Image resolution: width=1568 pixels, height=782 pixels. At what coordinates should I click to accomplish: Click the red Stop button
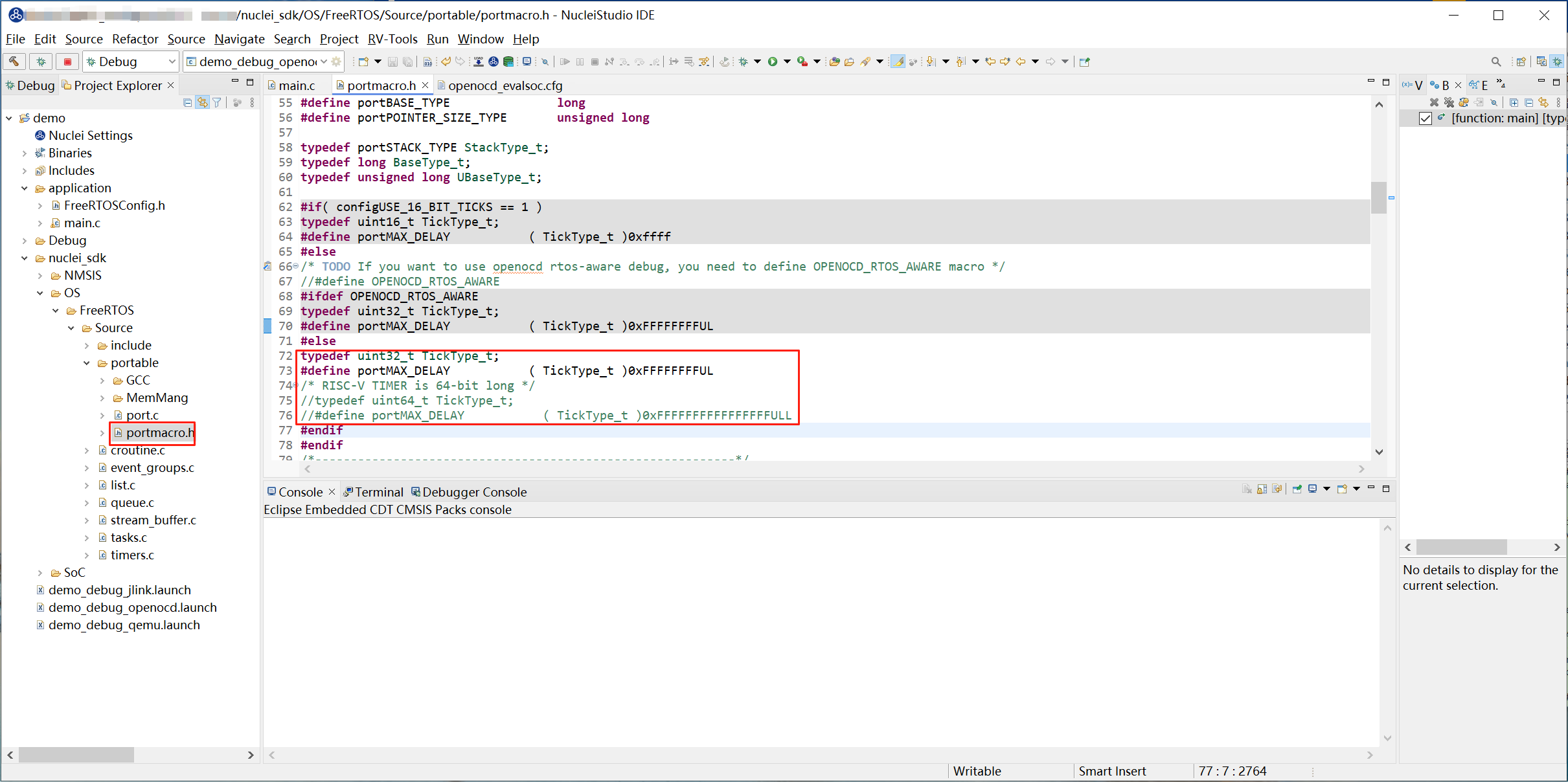click(67, 61)
